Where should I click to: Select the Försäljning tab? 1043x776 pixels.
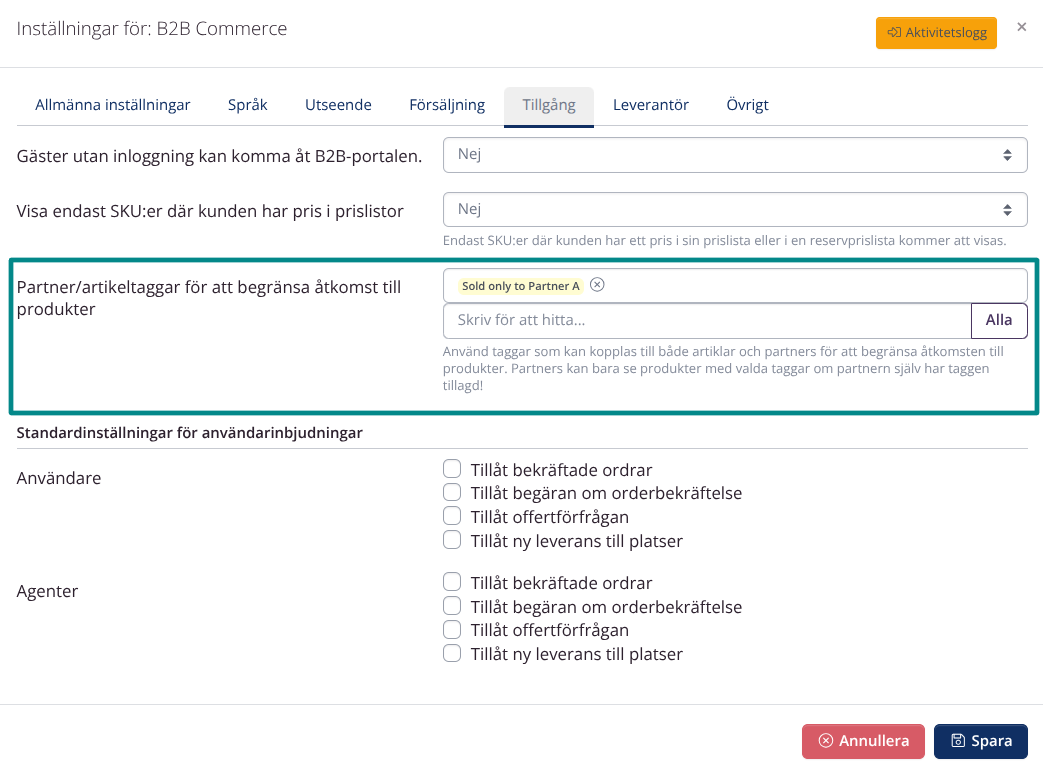pyautogui.click(x=447, y=105)
